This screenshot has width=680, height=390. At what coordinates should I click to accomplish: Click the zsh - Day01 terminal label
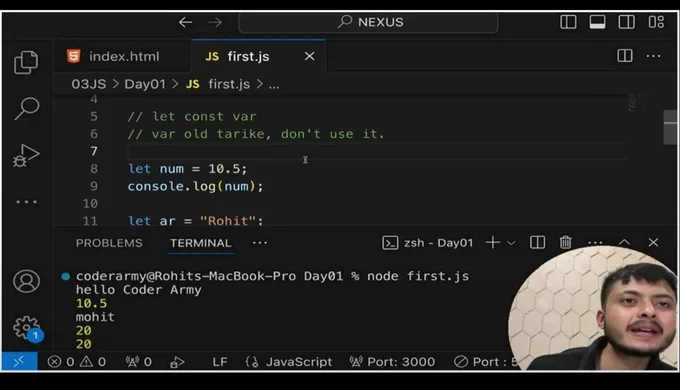[428, 243]
